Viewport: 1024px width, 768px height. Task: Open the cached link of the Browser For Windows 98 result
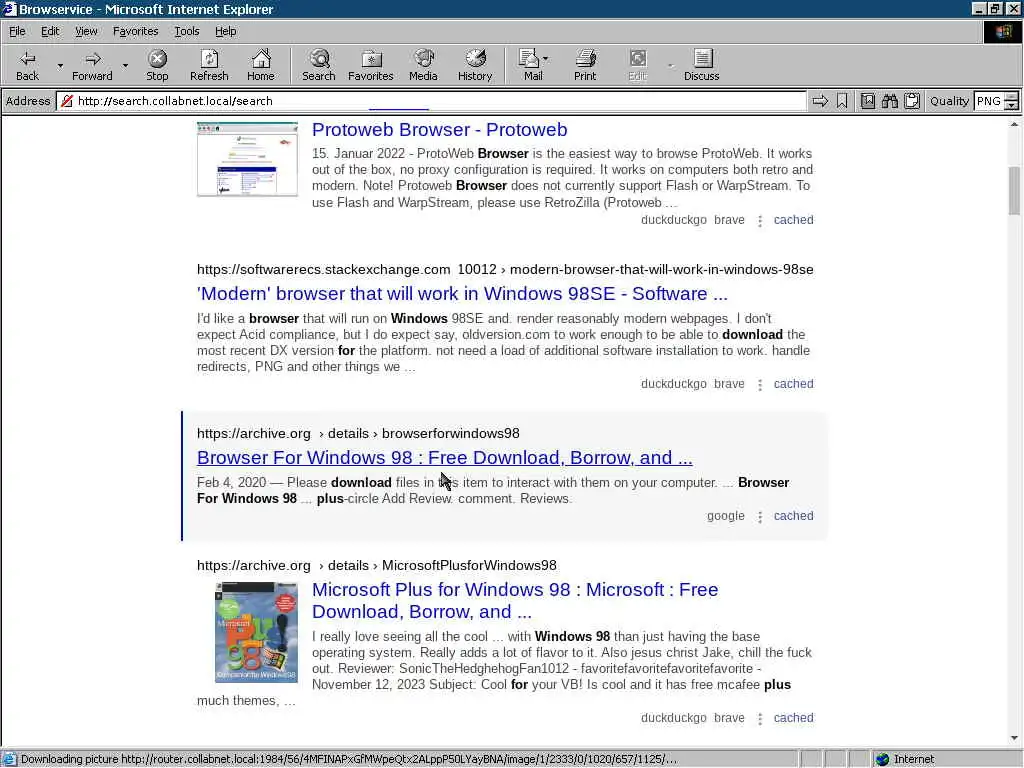pos(793,515)
